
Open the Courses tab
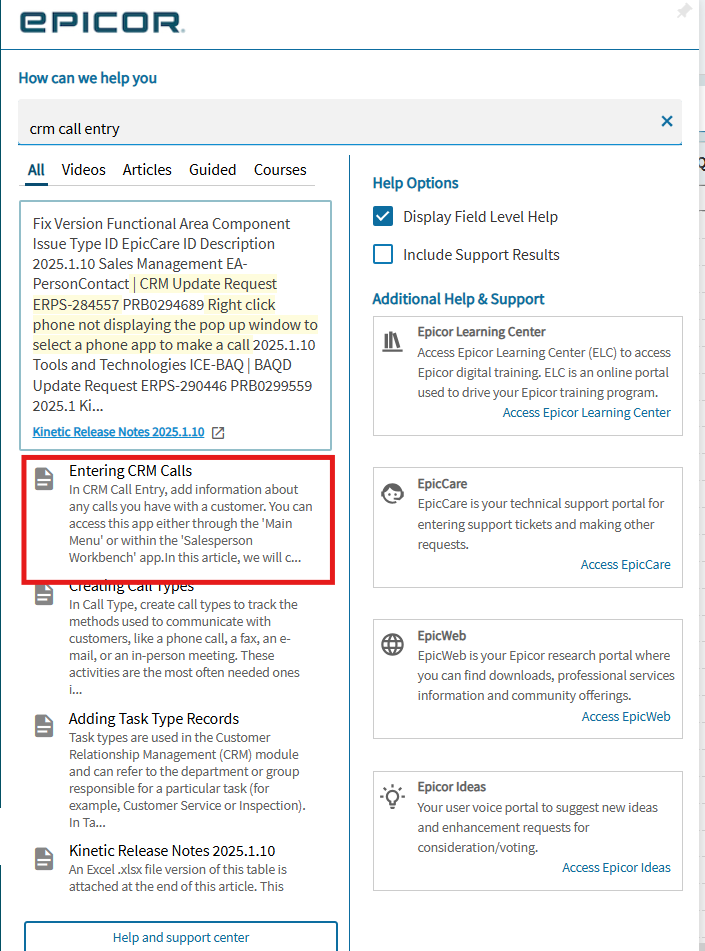click(x=280, y=170)
